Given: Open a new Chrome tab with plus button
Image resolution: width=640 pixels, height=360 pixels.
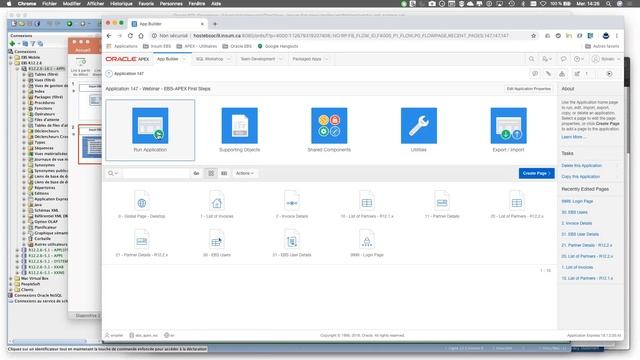Looking at the screenshot, I should [215, 24].
